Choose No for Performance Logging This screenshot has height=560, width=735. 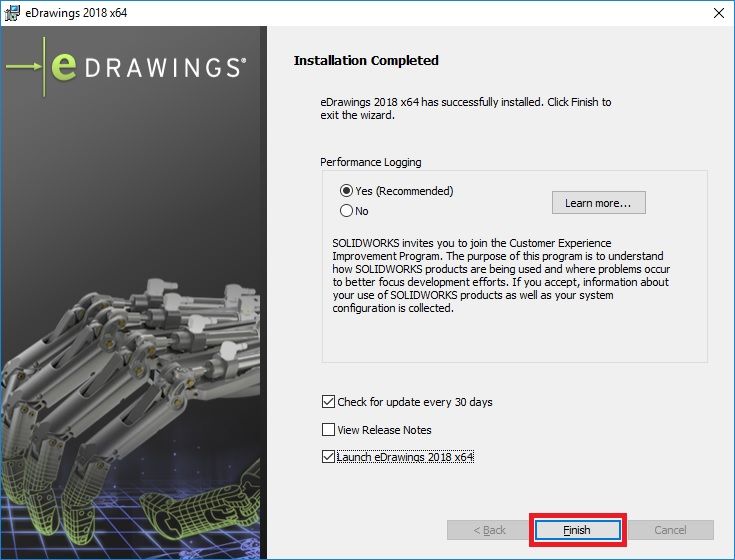click(346, 211)
